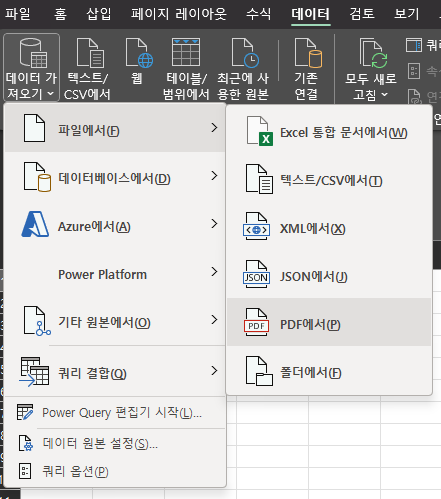Expand the 모두 새로 고침 dropdown arrow

point(385,95)
